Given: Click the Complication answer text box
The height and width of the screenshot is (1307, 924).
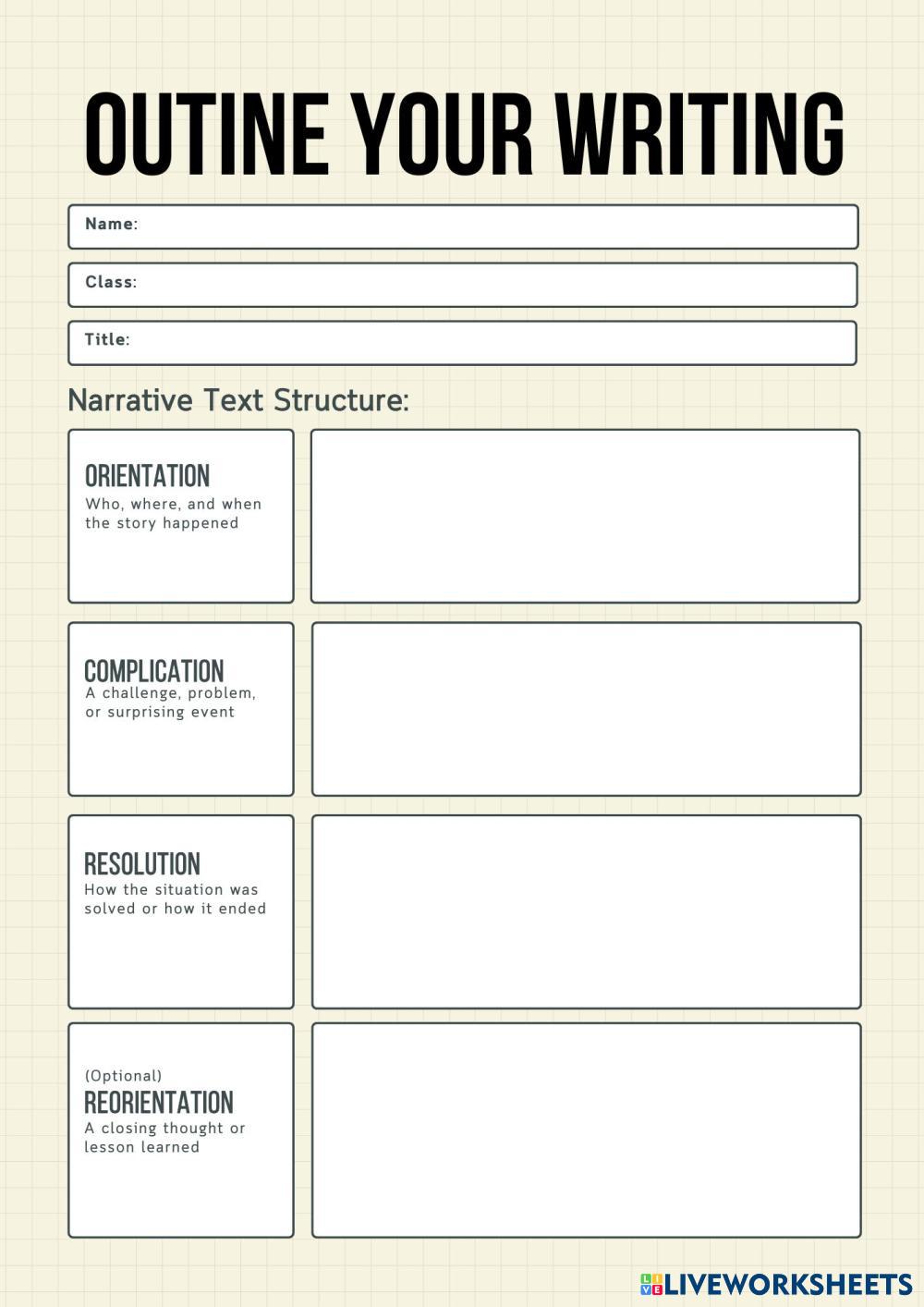Looking at the screenshot, I should pos(586,709).
